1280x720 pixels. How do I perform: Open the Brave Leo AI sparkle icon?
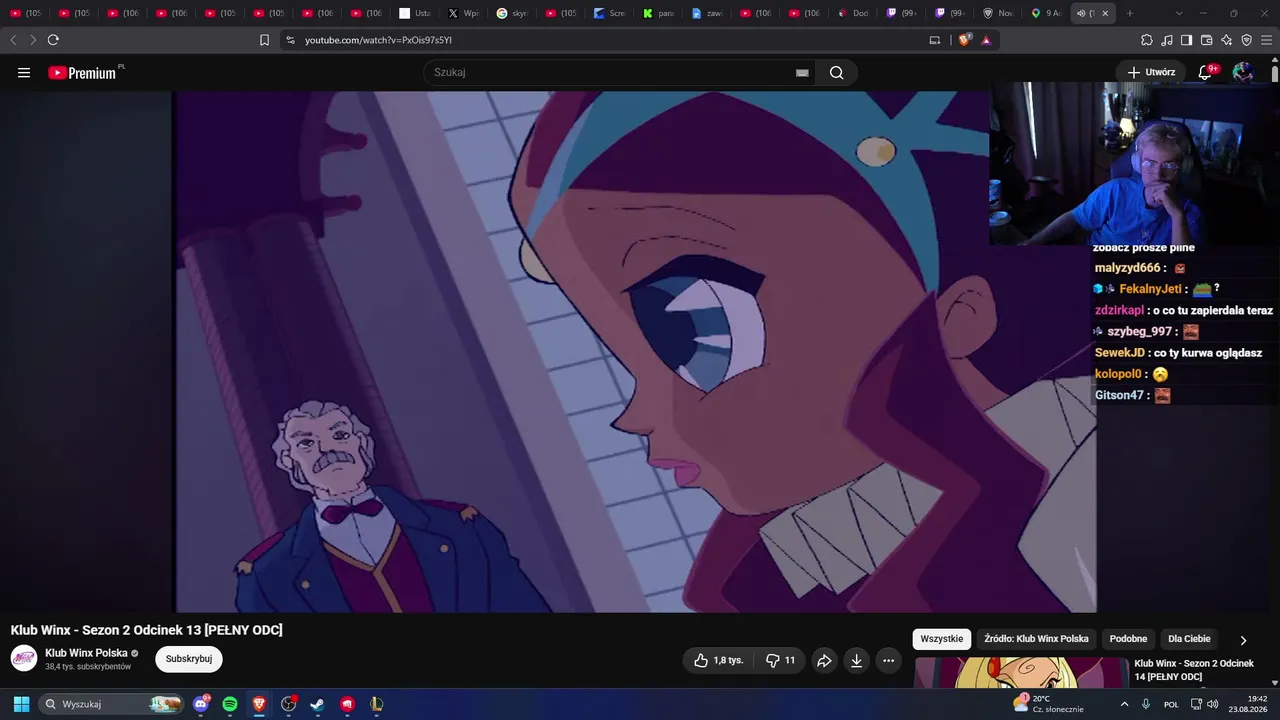1227,40
